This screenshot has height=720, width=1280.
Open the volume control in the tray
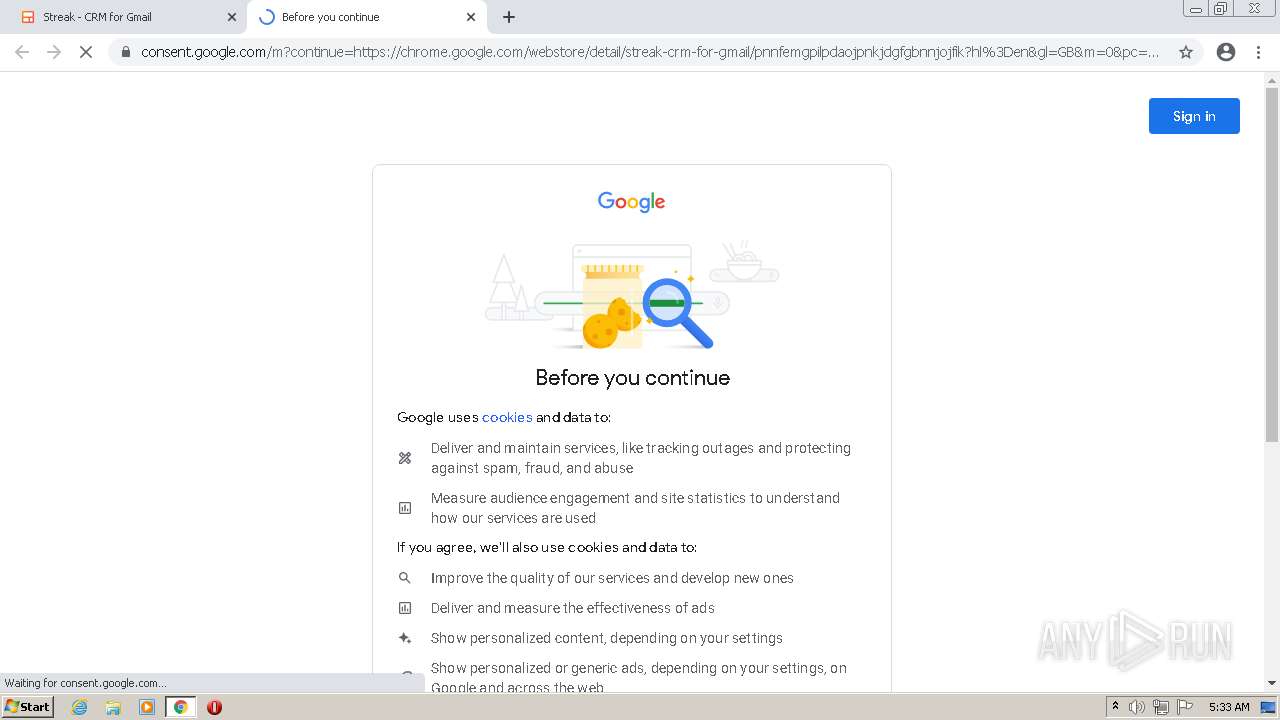1137,707
